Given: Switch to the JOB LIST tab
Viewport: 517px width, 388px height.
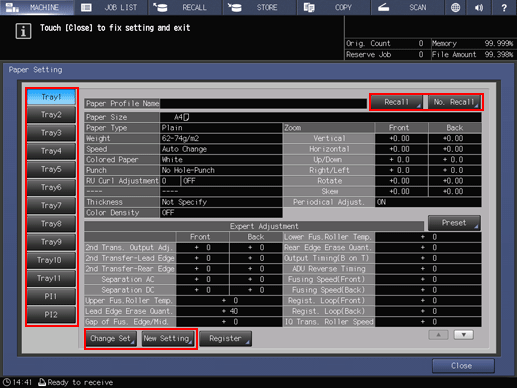Looking at the screenshot, I should (111, 7).
